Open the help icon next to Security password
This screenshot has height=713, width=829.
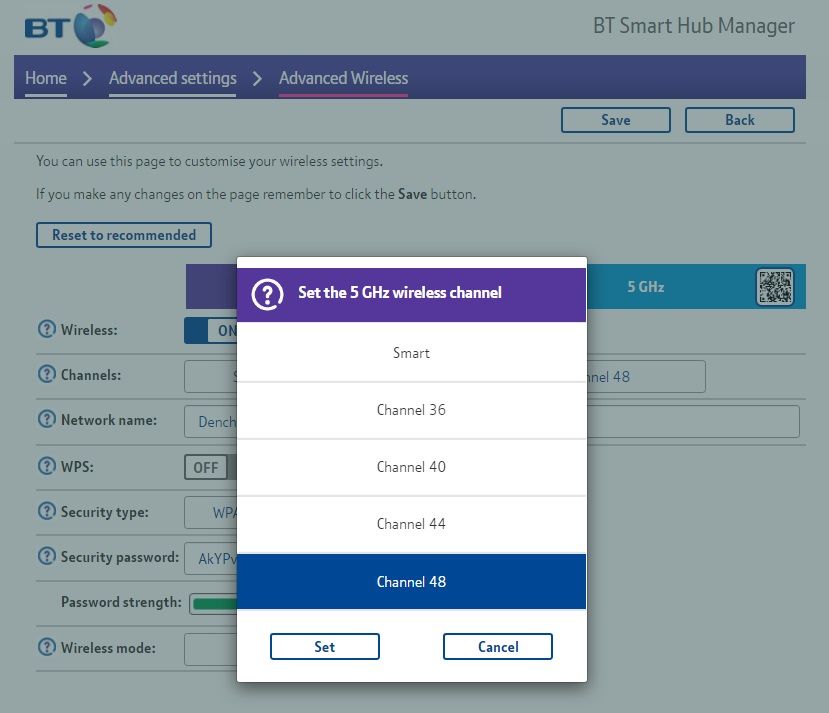pos(47,556)
